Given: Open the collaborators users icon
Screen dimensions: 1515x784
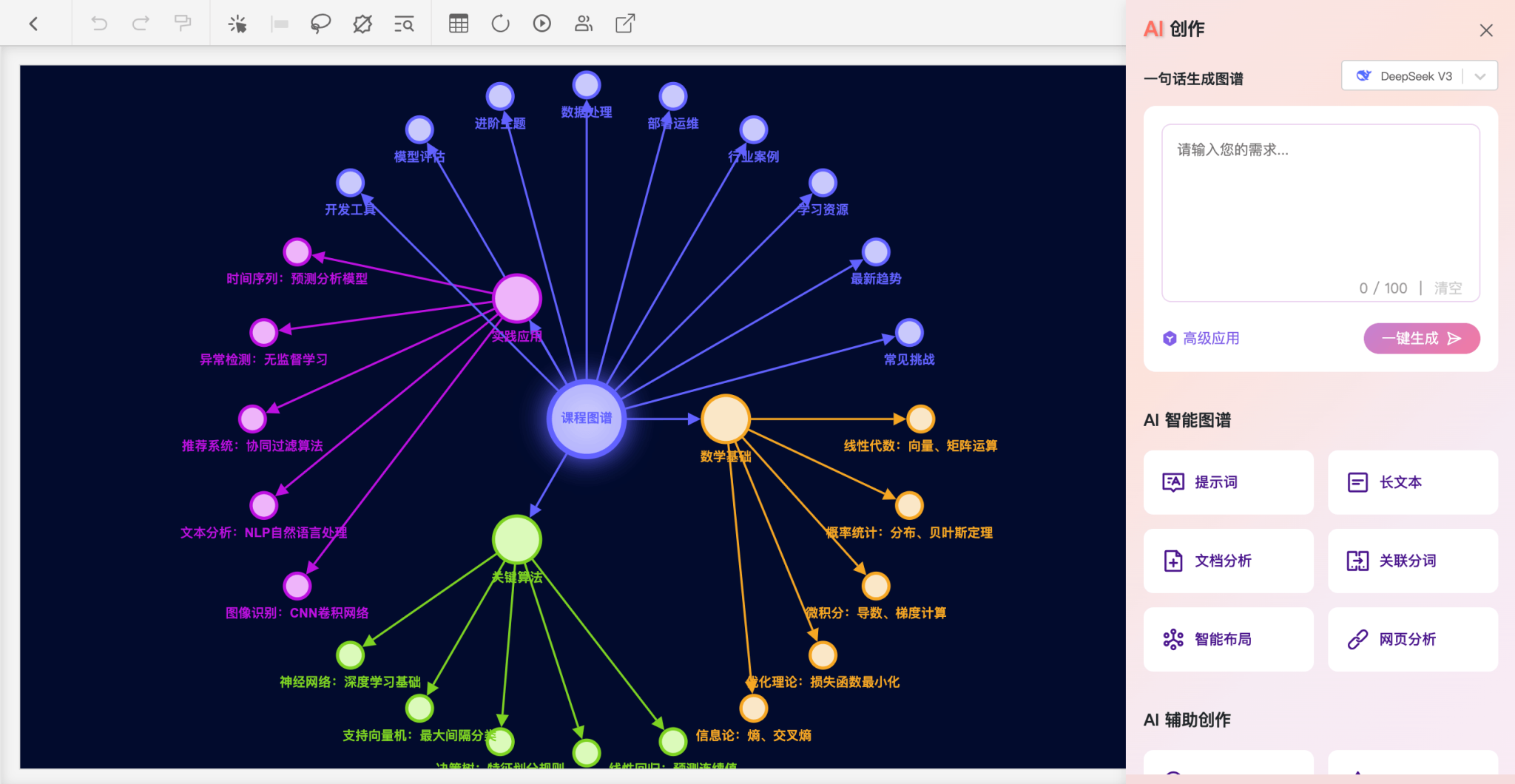Looking at the screenshot, I should [584, 24].
